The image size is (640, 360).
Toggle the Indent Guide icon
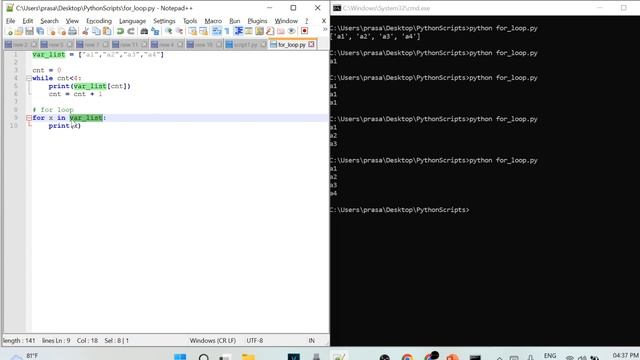point(238,31)
